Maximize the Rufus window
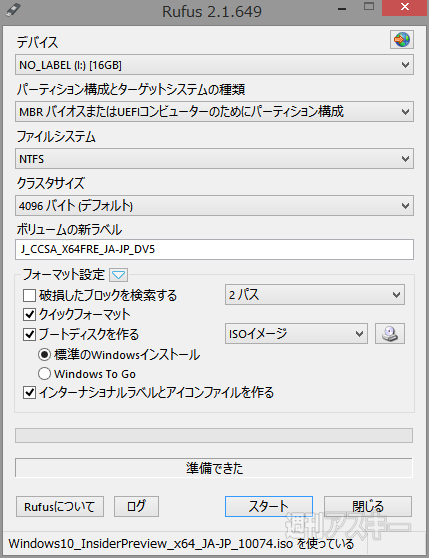Image resolution: width=429 pixels, height=558 pixels. tap(369, 7)
